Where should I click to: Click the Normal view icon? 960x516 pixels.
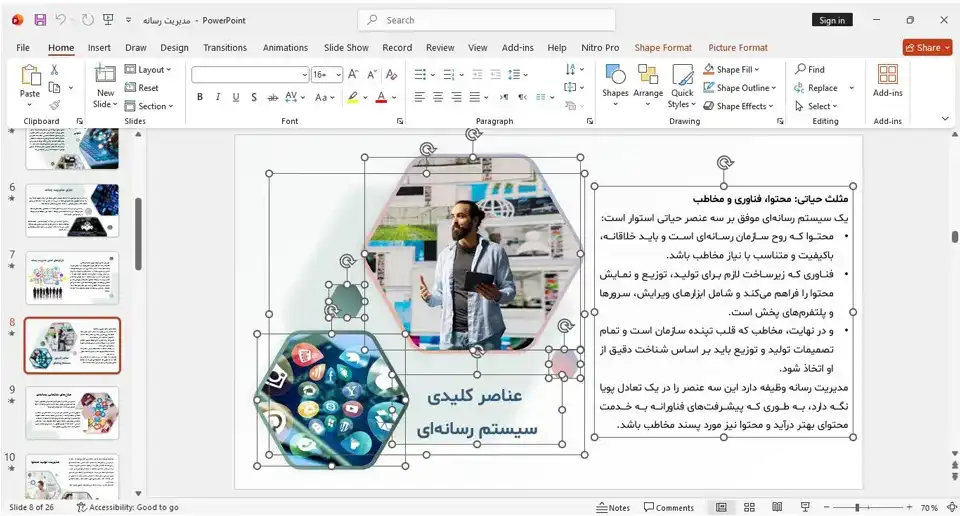[x=721, y=507]
